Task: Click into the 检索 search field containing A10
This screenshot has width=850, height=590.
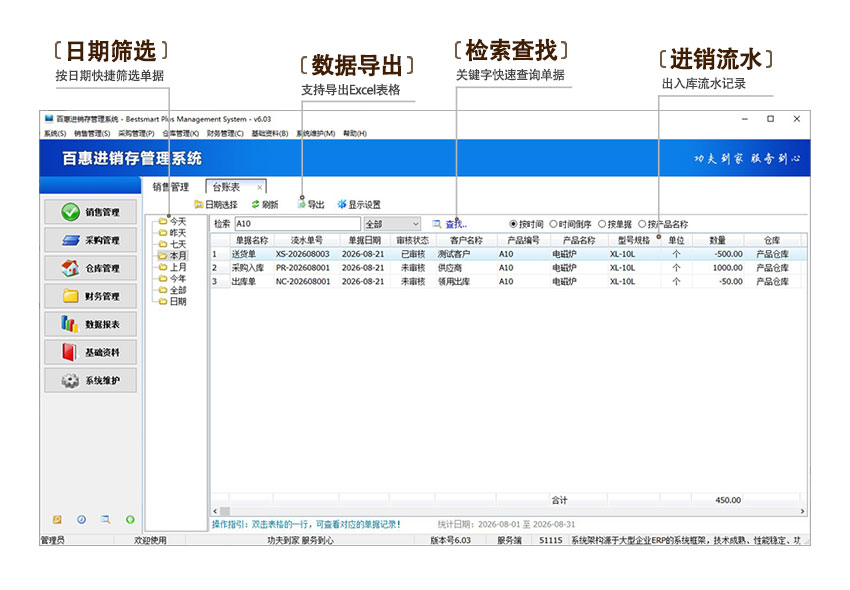Action: (x=298, y=223)
